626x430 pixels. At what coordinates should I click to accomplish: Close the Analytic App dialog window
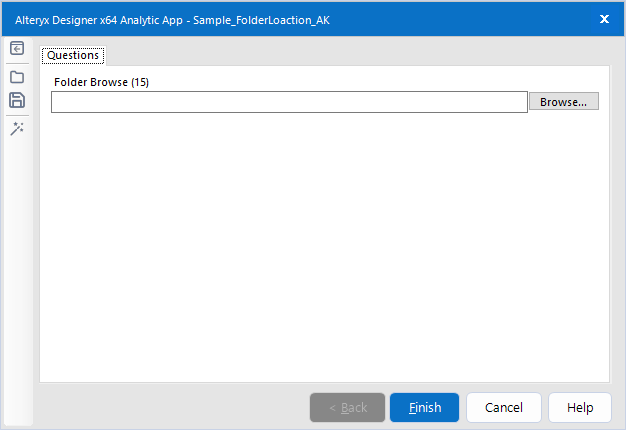point(604,19)
